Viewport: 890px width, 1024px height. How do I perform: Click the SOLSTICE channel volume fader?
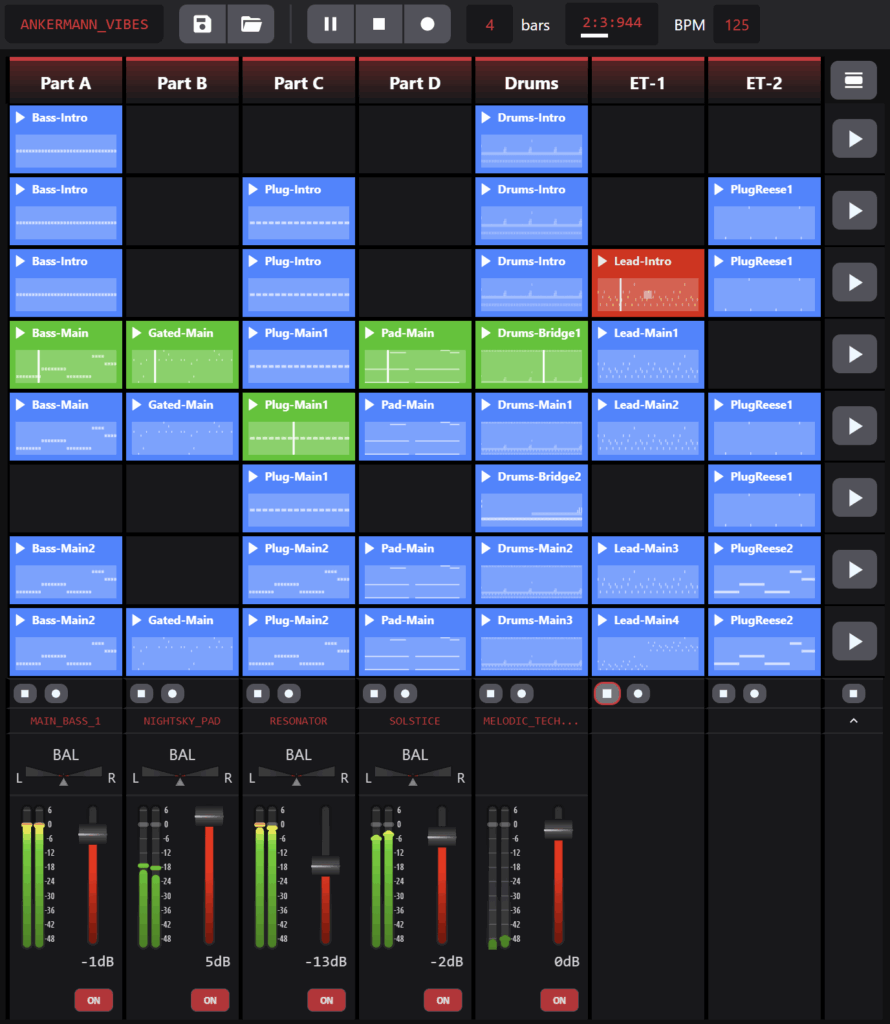442,837
